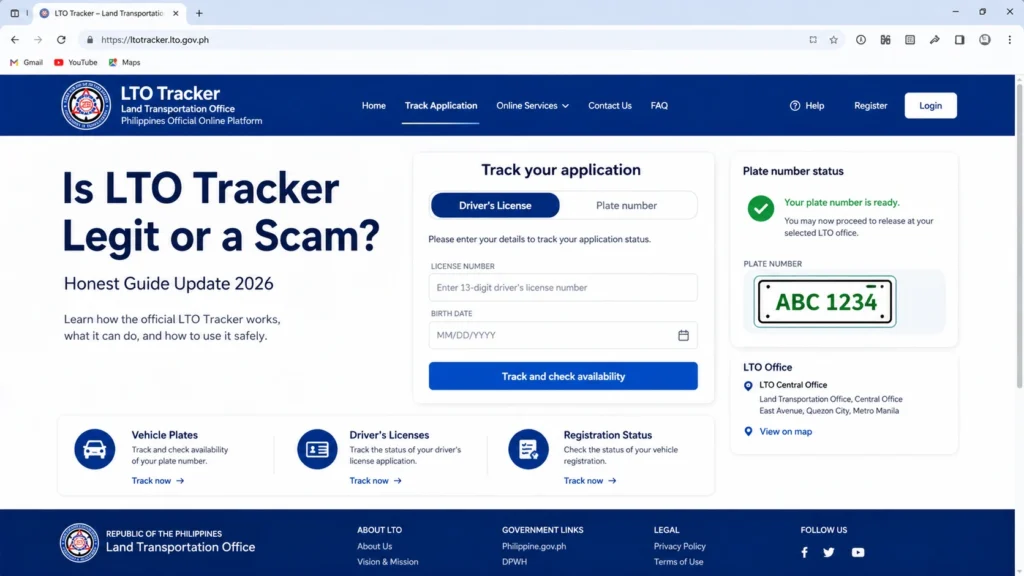Click the address bar URL
This screenshot has width=1024, height=576.
pyautogui.click(x=155, y=40)
